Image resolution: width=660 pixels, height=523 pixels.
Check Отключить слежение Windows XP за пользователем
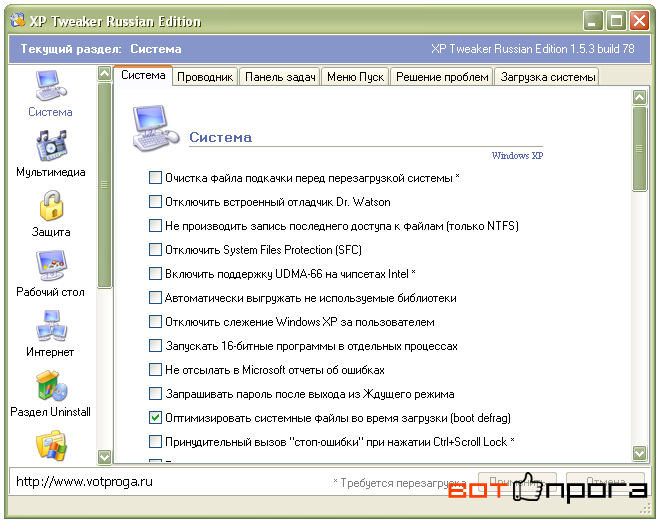click(x=155, y=322)
